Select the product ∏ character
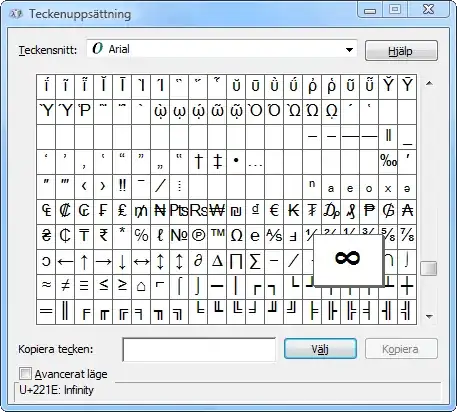Viewport: 457px width, 412px height. point(236,262)
